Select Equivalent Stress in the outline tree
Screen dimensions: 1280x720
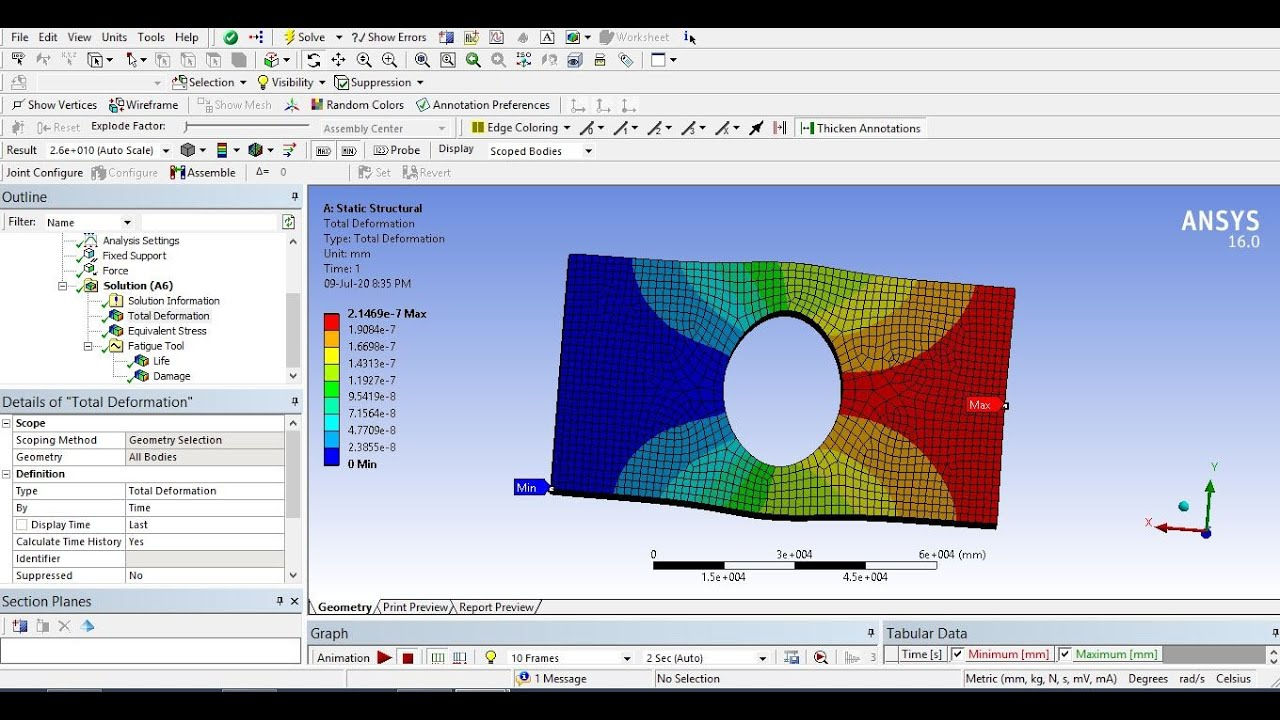click(166, 331)
